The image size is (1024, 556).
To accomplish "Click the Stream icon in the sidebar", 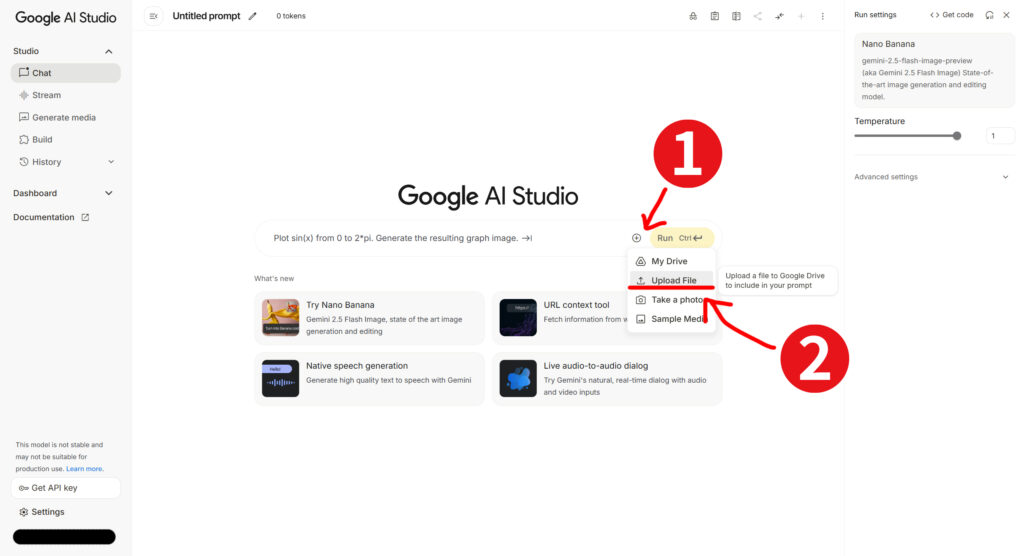I will (x=24, y=95).
